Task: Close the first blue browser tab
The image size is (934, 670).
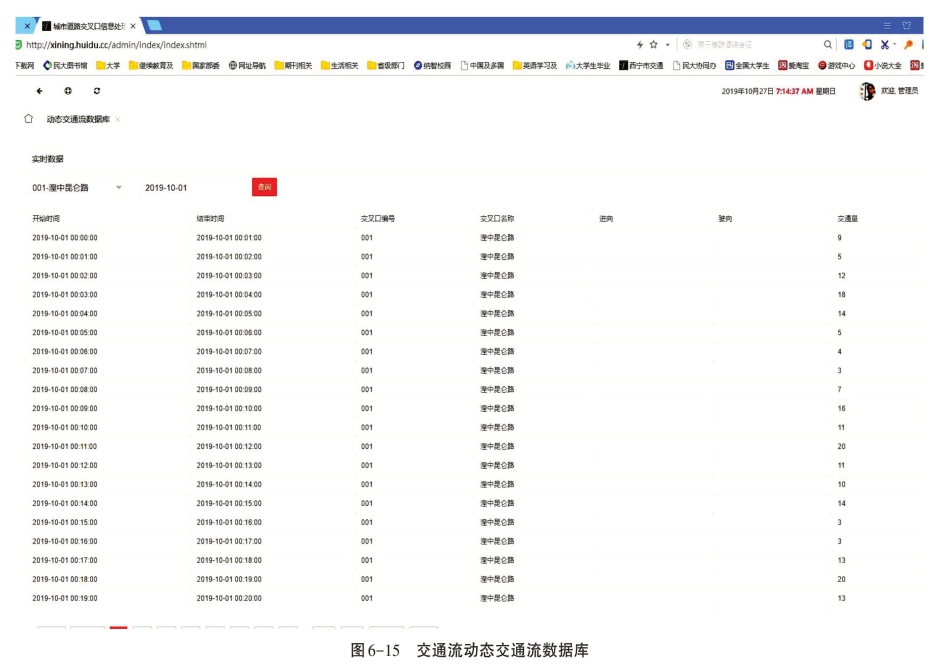Action: tap(27, 26)
